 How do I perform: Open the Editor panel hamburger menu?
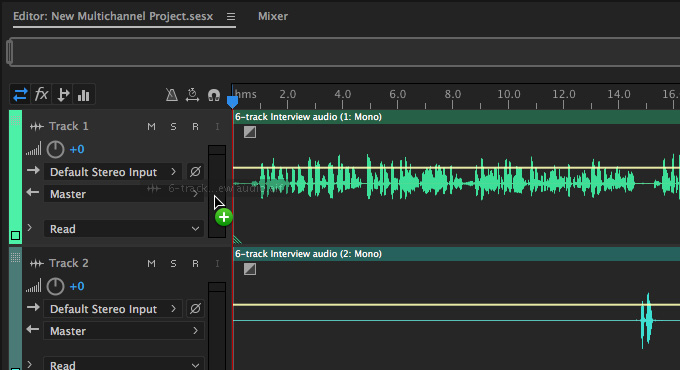click(231, 16)
